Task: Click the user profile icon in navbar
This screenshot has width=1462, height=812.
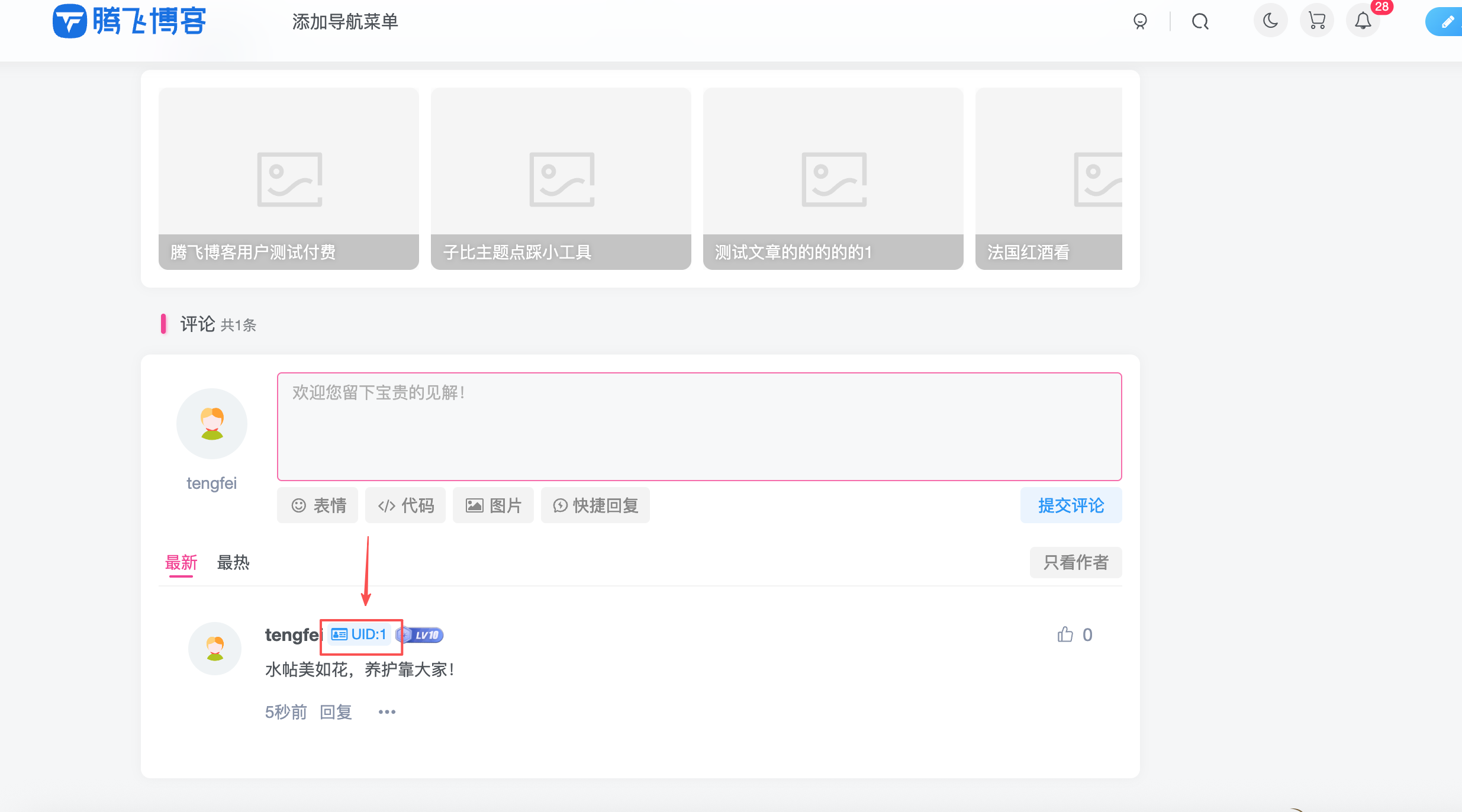Action: [1140, 21]
